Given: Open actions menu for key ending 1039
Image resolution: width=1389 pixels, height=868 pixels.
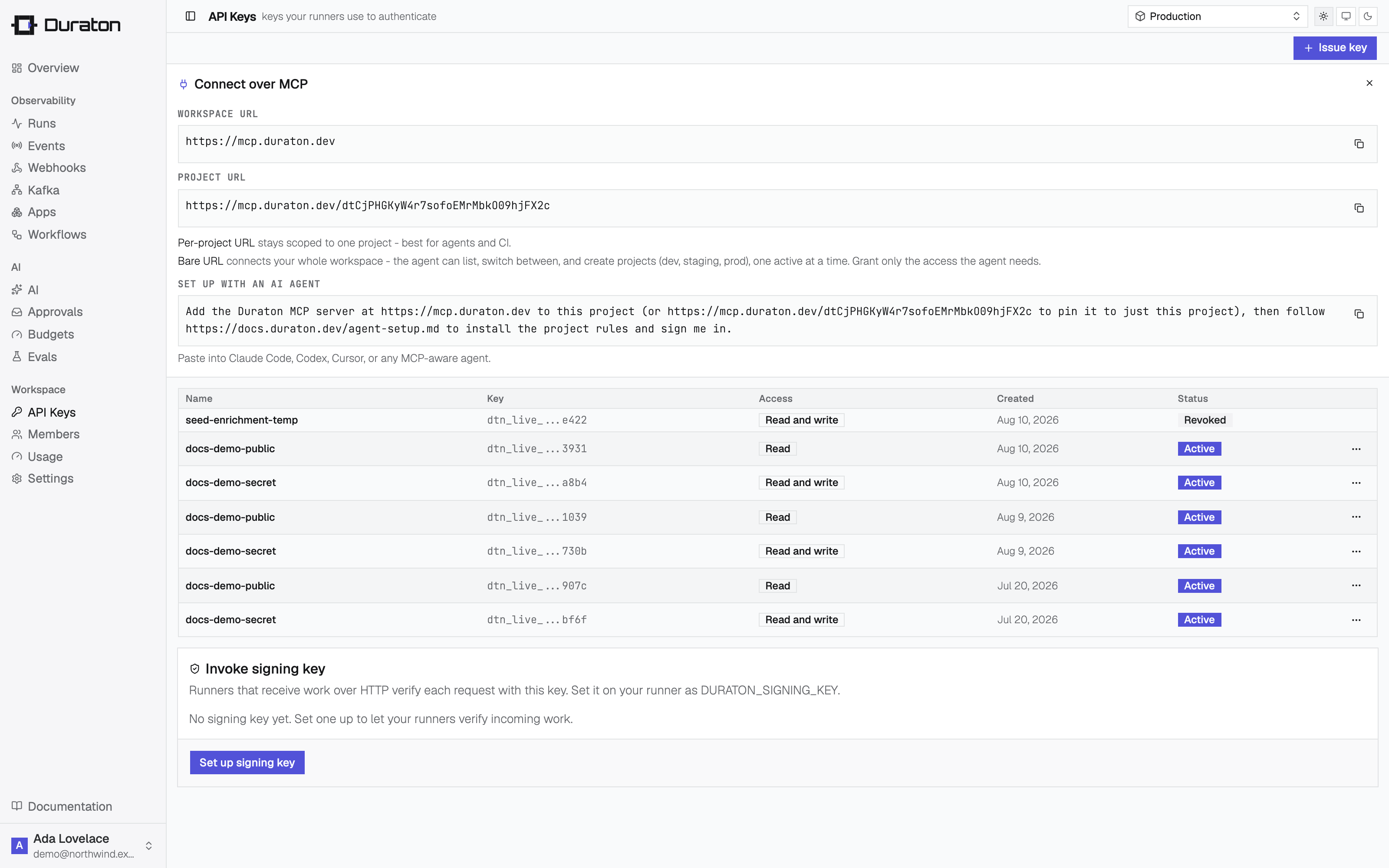Looking at the screenshot, I should click(x=1356, y=516).
